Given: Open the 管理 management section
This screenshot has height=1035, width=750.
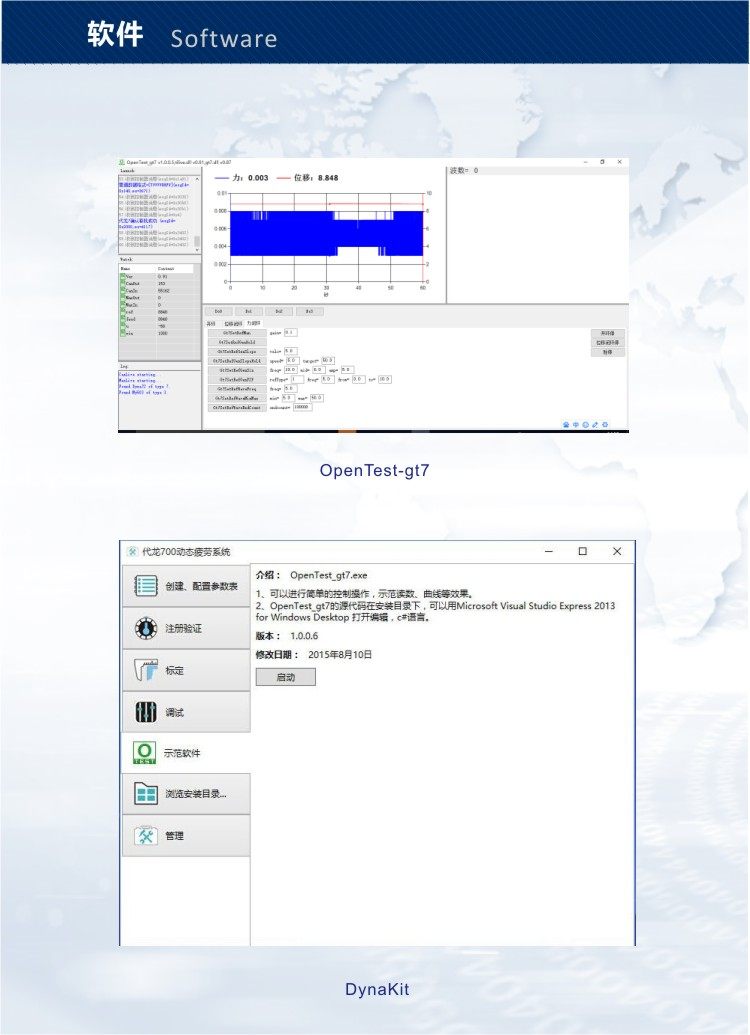Looking at the screenshot, I should 186,835.
